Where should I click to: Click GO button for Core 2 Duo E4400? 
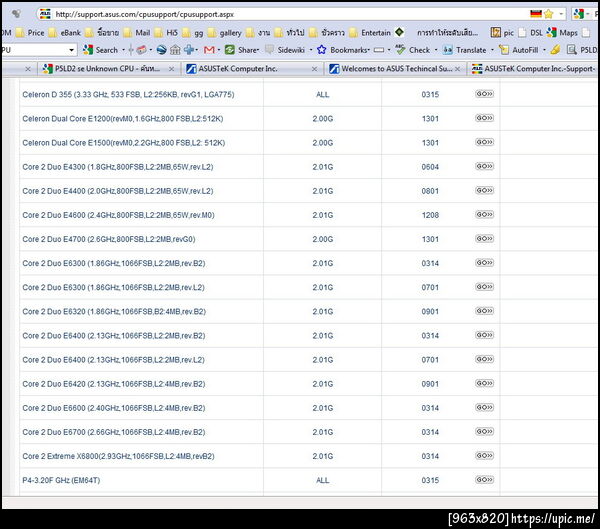pyautogui.click(x=484, y=190)
